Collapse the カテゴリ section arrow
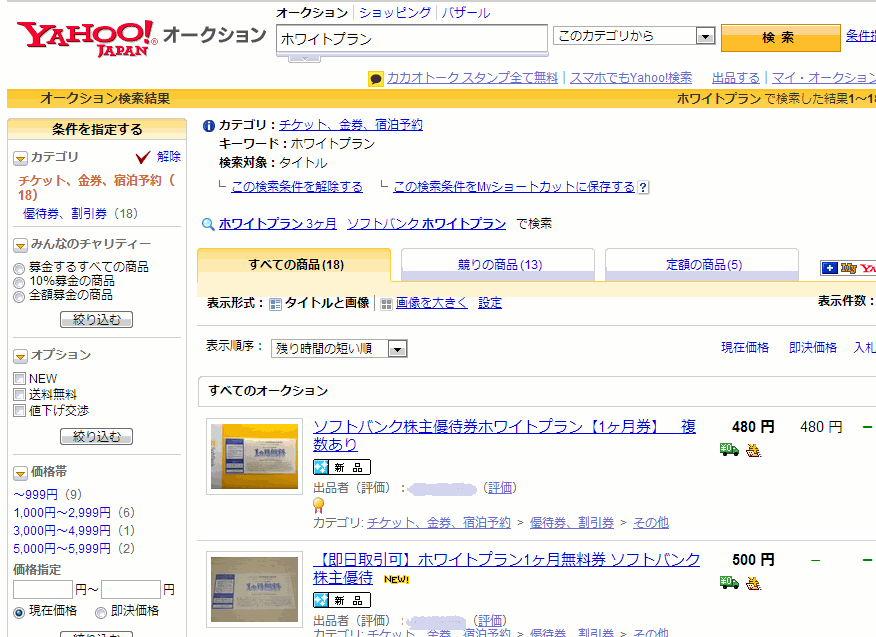 pyautogui.click(x=20, y=158)
